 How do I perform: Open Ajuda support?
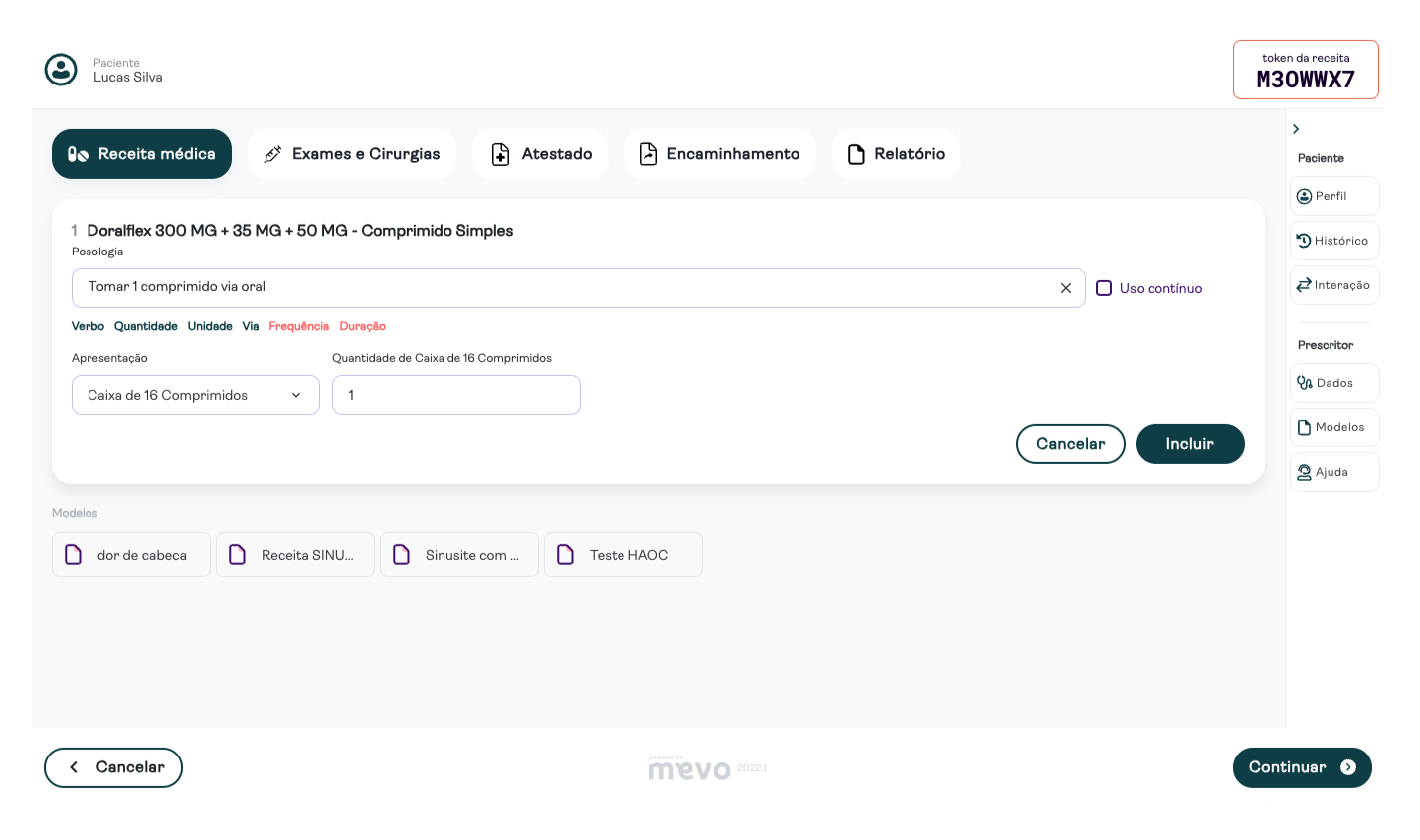click(1333, 472)
